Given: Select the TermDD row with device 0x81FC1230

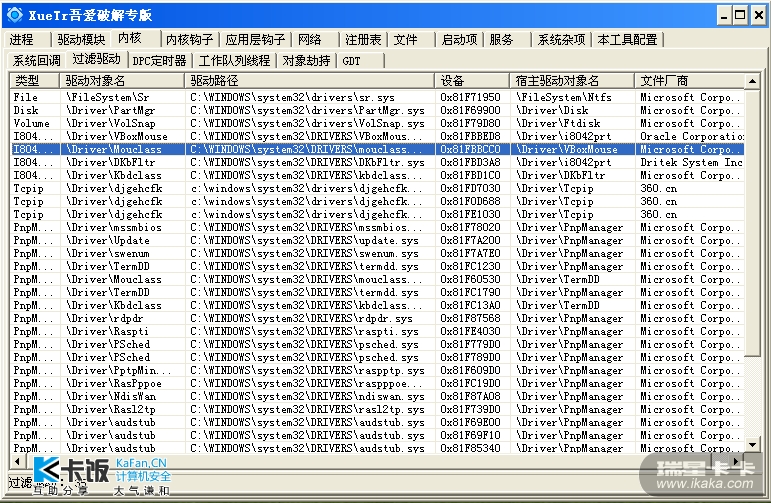Looking at the screenshot, I should 377,266.
